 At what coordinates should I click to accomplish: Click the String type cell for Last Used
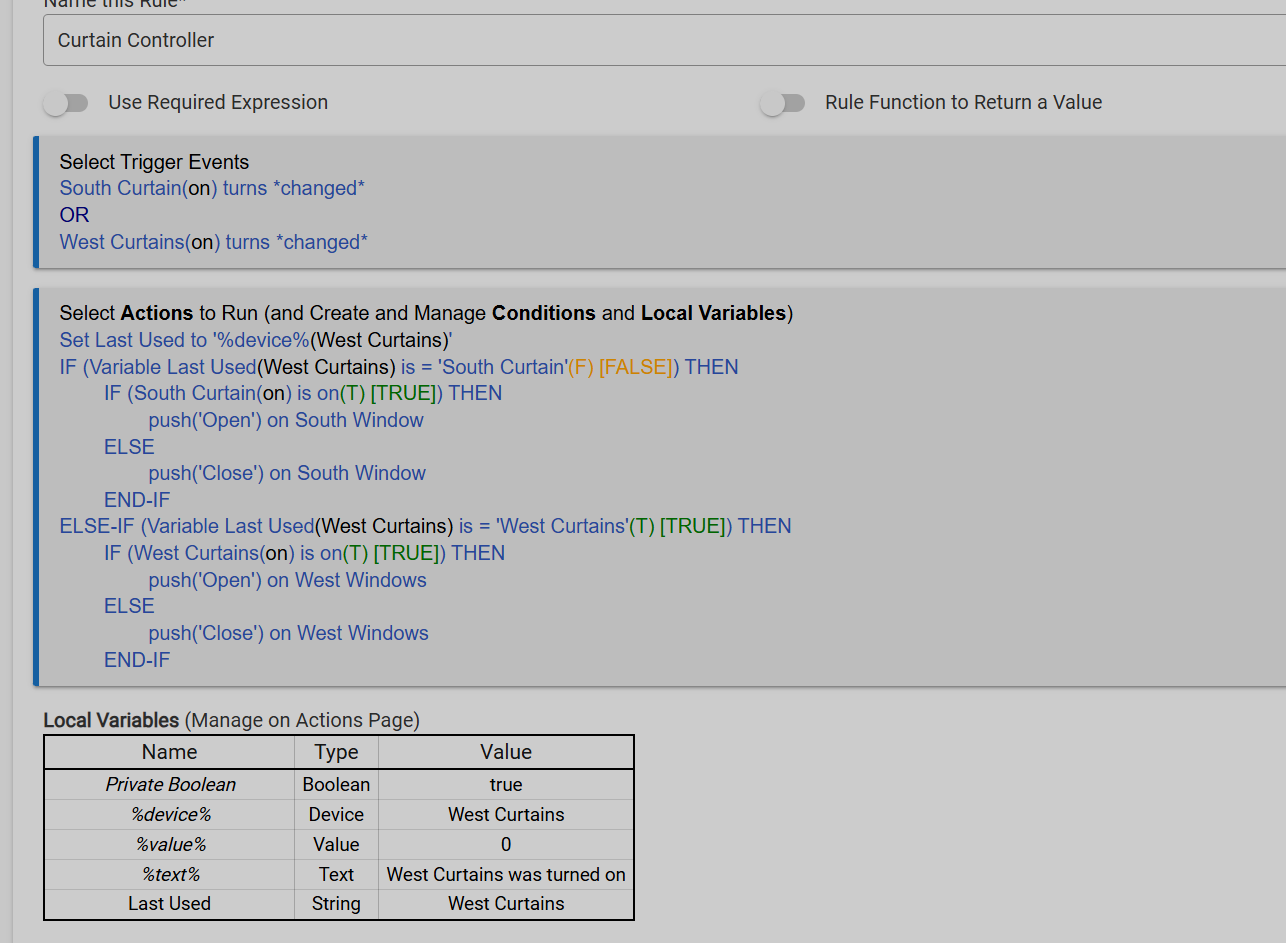click(x=336, y=904)
